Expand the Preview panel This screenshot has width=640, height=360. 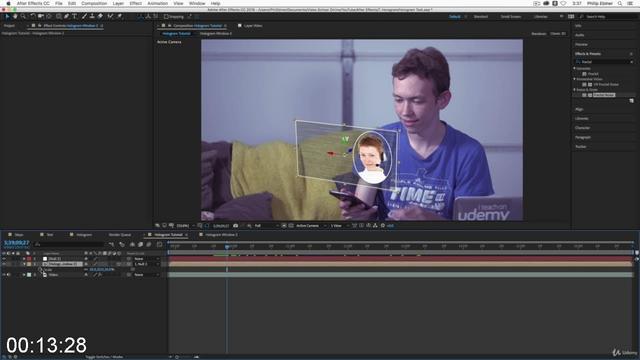581,44
